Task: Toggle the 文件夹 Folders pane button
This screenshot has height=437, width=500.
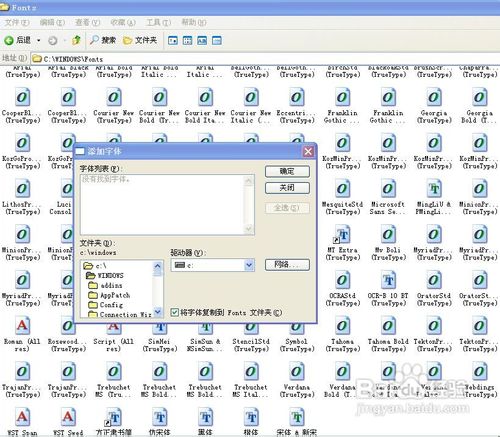Action: point(140,41)
